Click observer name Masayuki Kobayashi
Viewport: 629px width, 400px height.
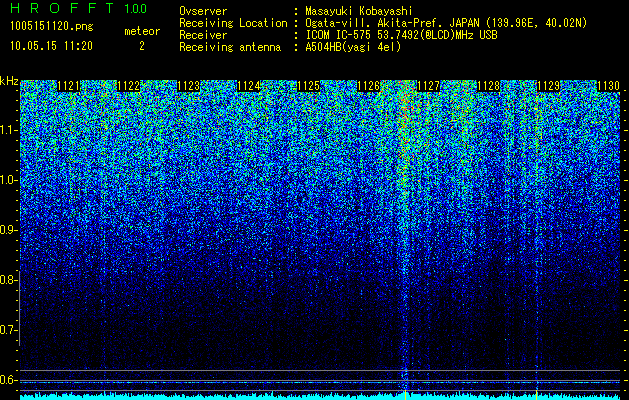[x=359, y=11]
